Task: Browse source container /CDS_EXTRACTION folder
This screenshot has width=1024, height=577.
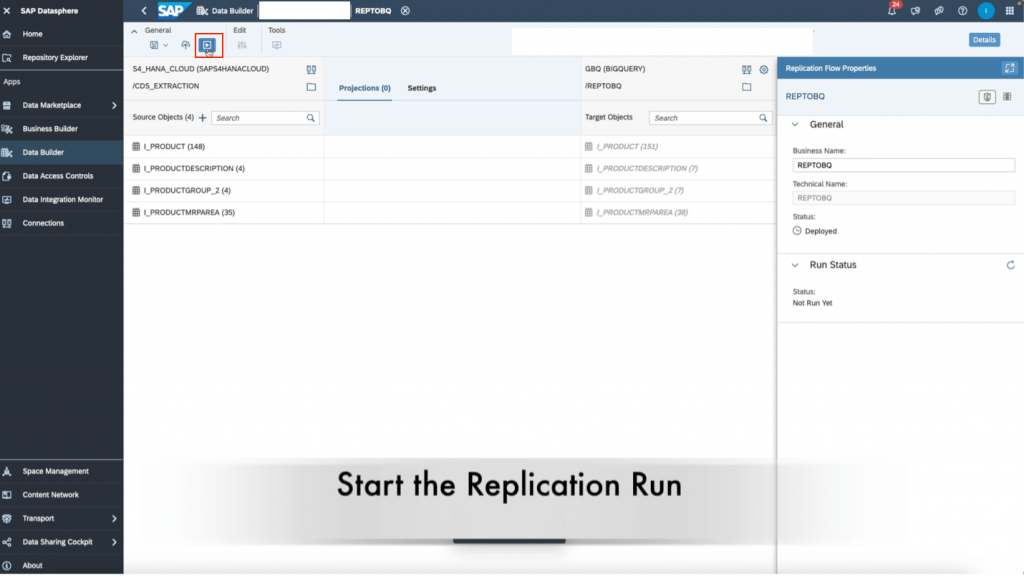Action: [x=312, y=87]
